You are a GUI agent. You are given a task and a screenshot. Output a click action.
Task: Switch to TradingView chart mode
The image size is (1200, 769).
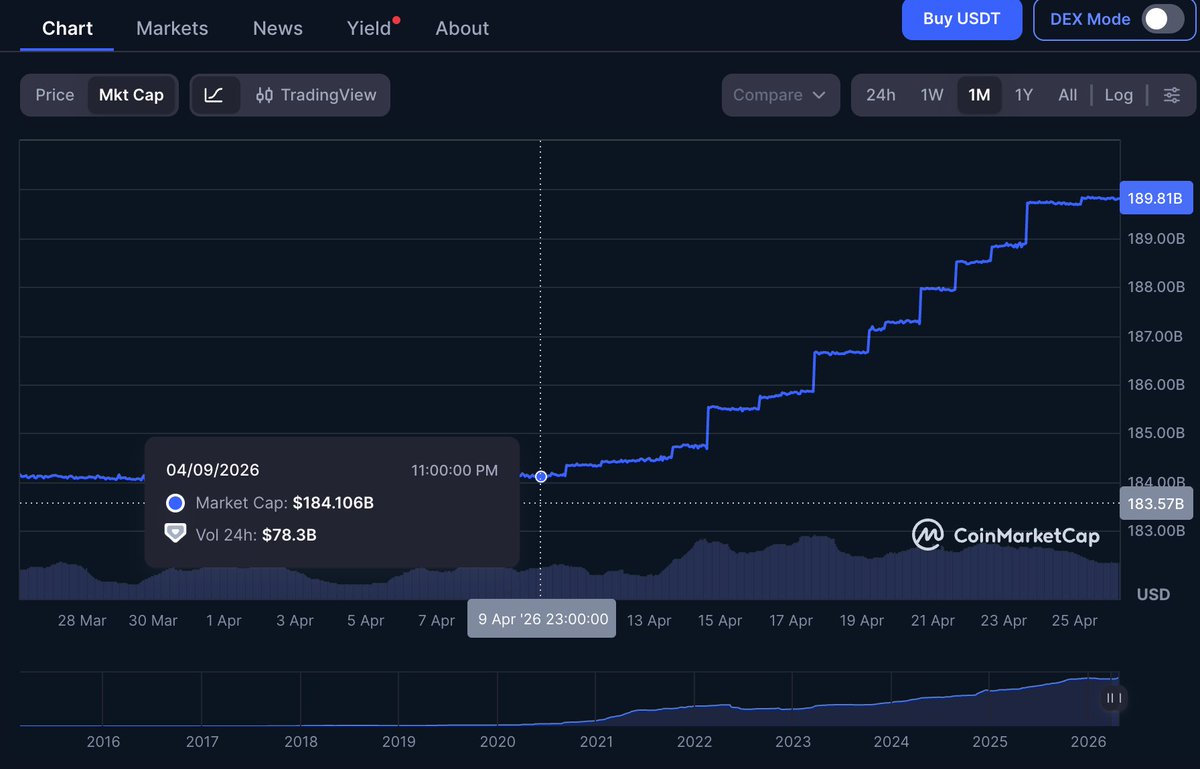tap(316, 95)
